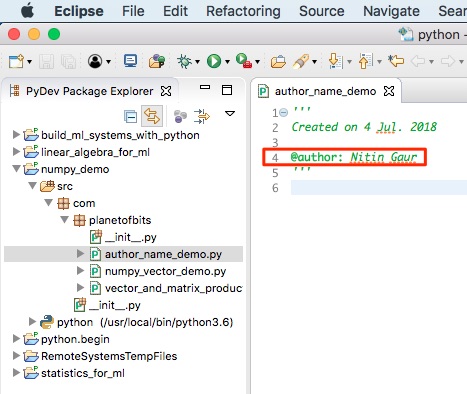Click the Collapse All icon in Package Explorer
Screen dimensions: 467x394
click(x=130, y=117)
